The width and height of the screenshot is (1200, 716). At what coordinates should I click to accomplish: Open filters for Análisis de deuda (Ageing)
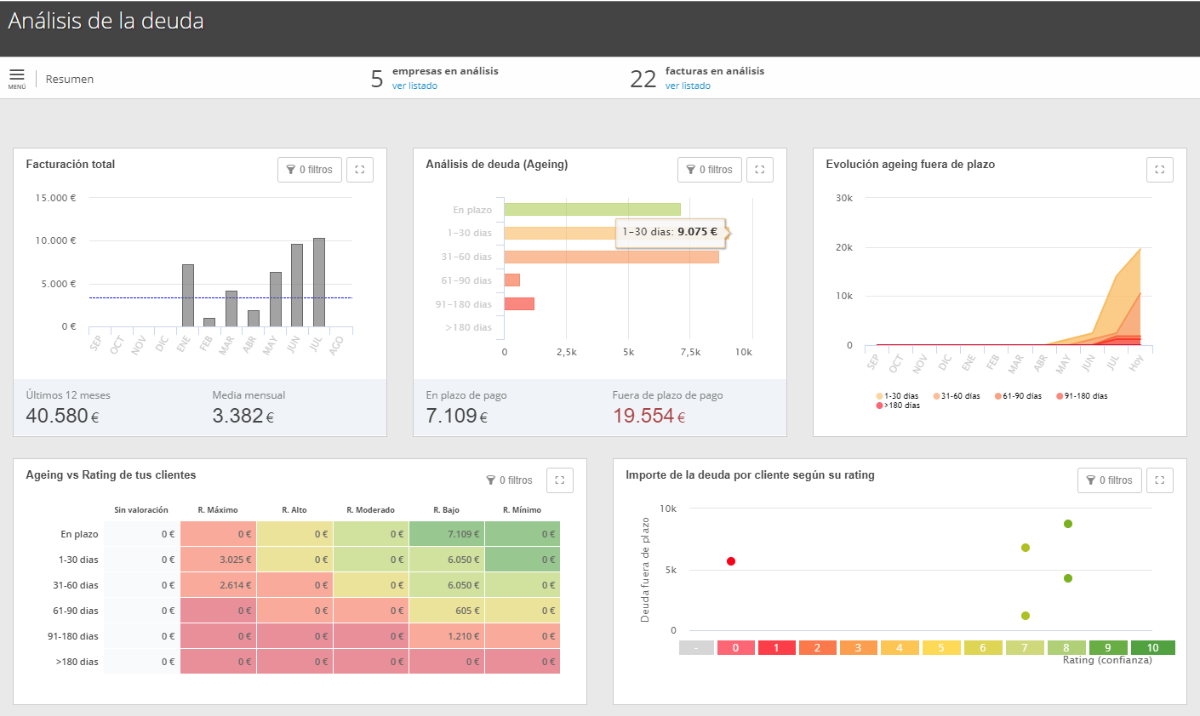(x=709, y=170)
